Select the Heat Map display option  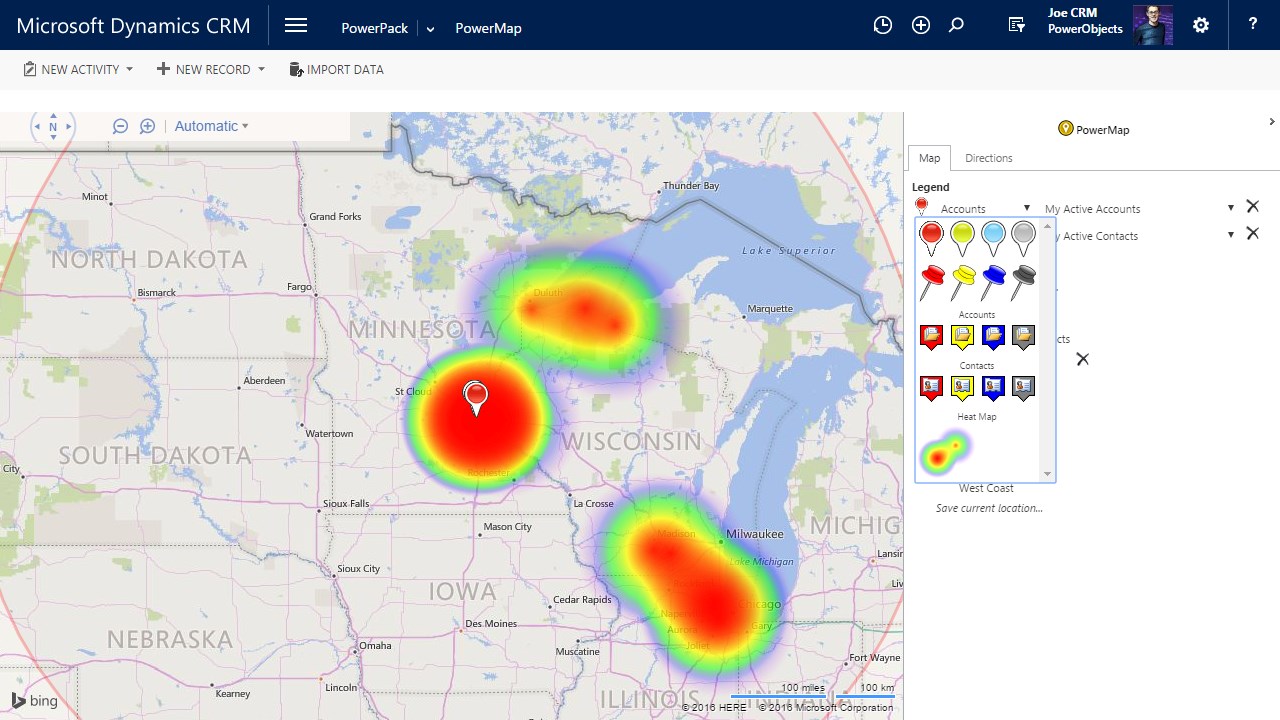[945, 453]
